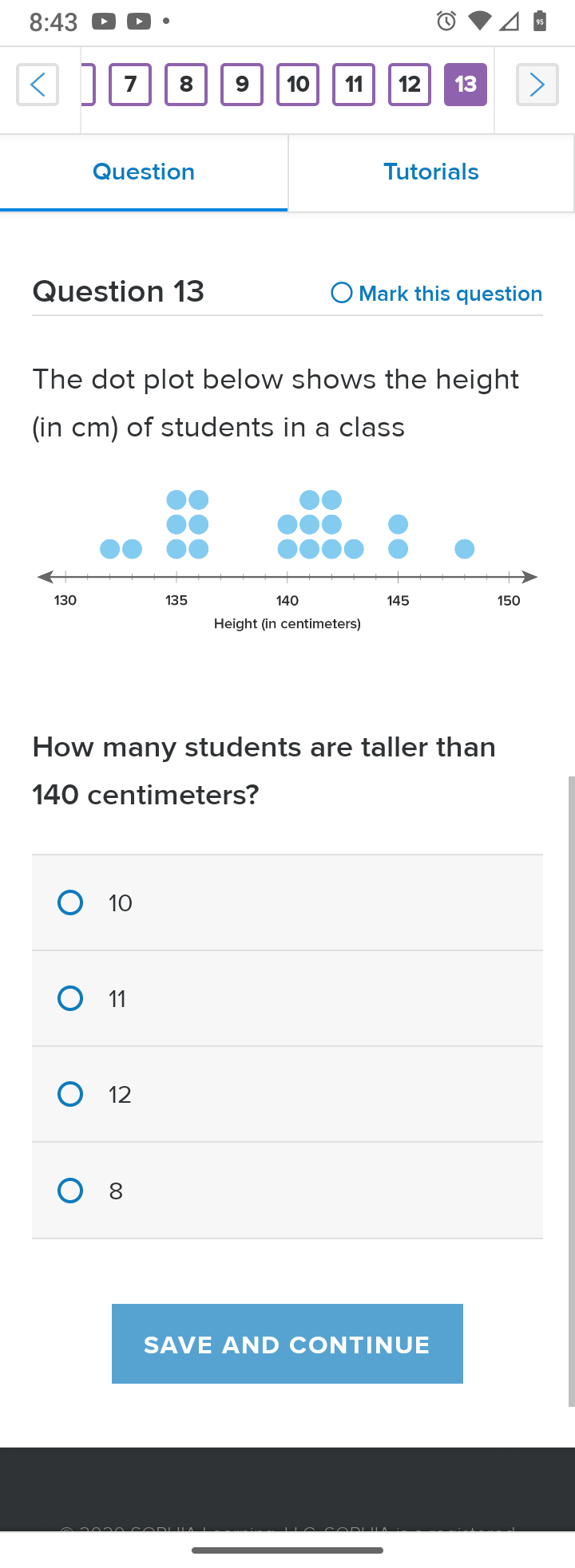Tap the dot plot height chart
The image size is (575, 1568).
pos(287,560)
